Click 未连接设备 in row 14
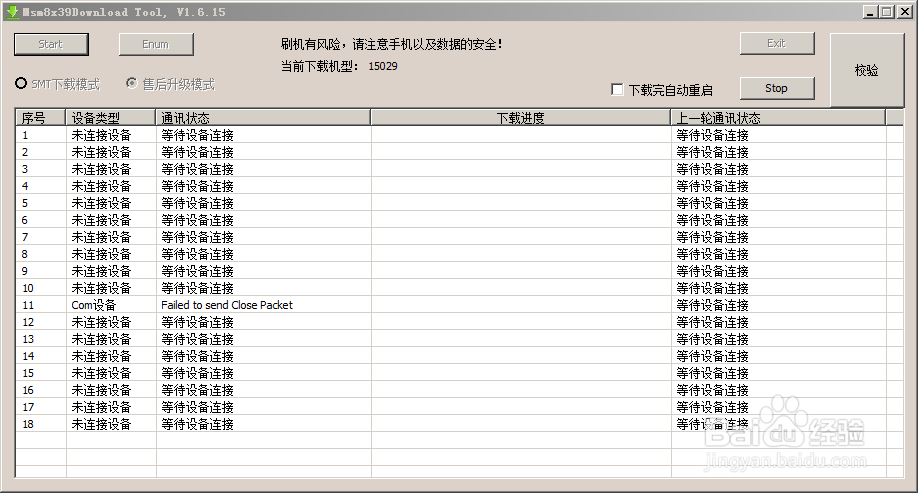The width and height of the screenshot is (918, 493). [101, 356]
